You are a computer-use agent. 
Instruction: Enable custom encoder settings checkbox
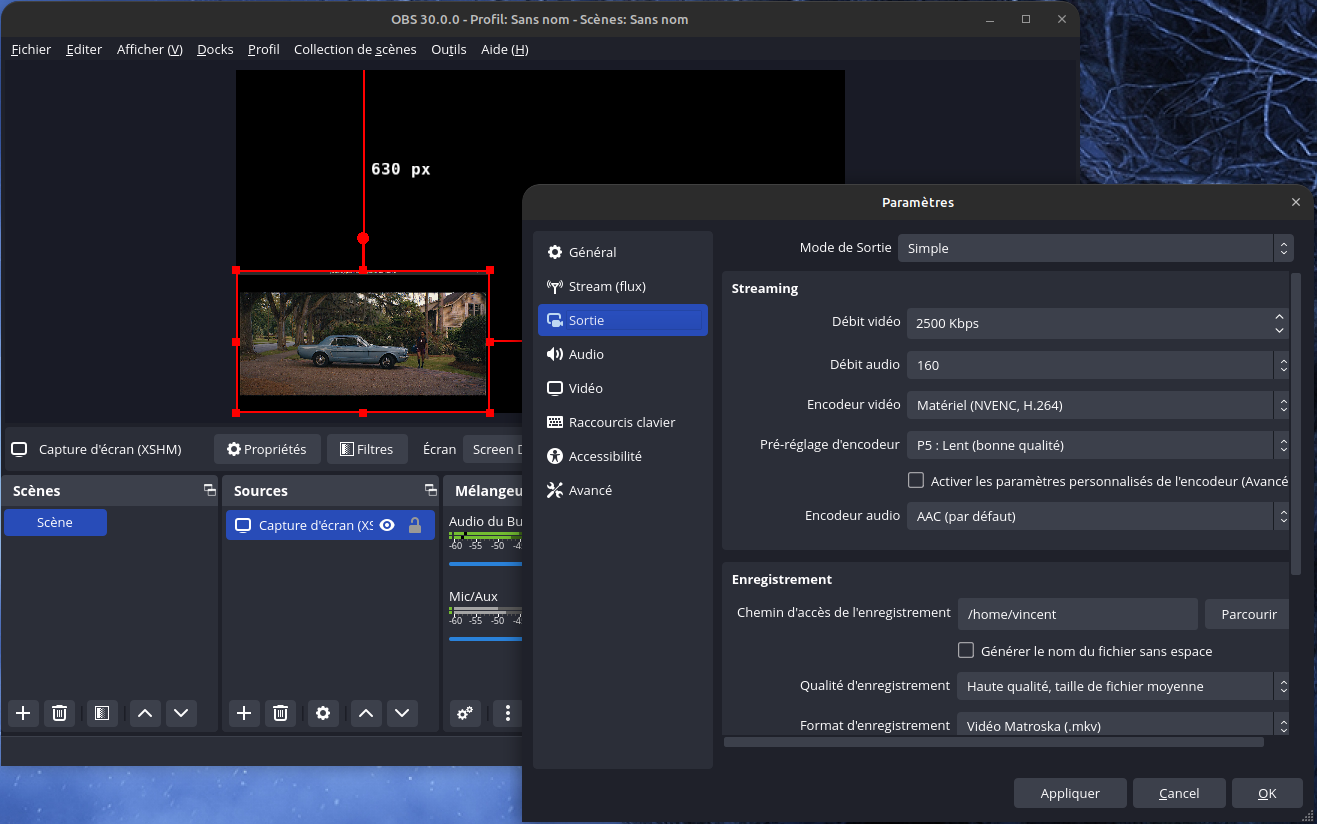click(915, 481)
